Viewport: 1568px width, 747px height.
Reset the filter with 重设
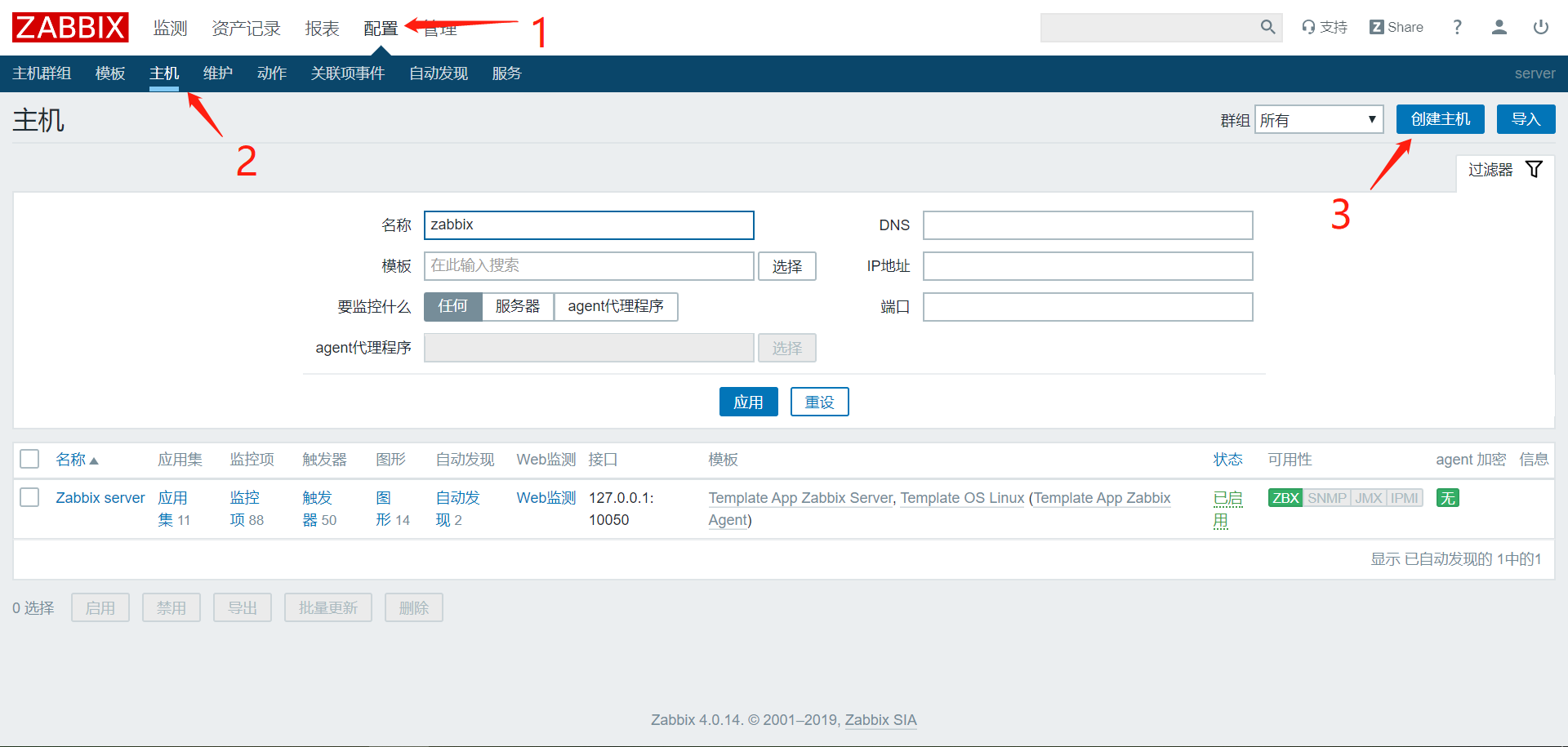819,402
